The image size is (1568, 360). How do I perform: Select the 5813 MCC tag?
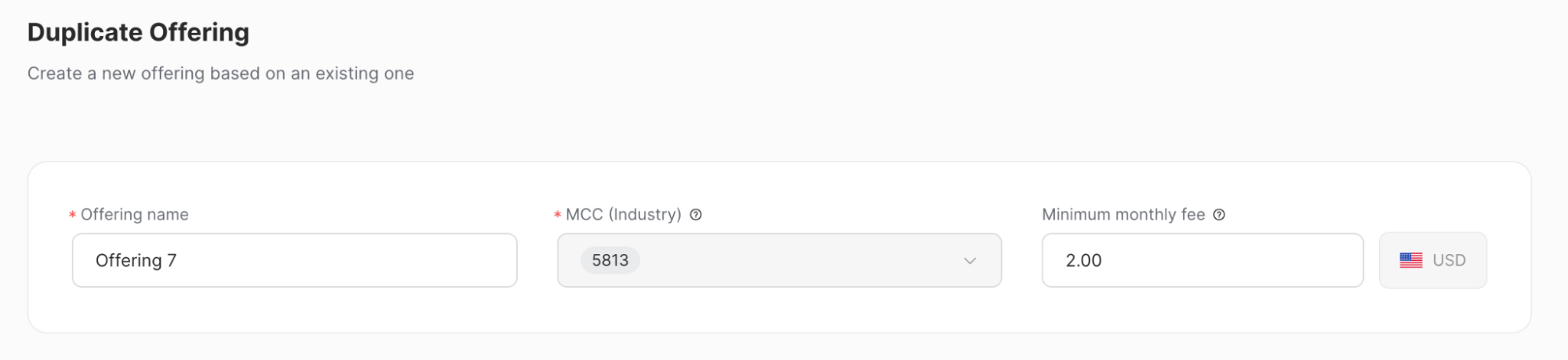610,260
